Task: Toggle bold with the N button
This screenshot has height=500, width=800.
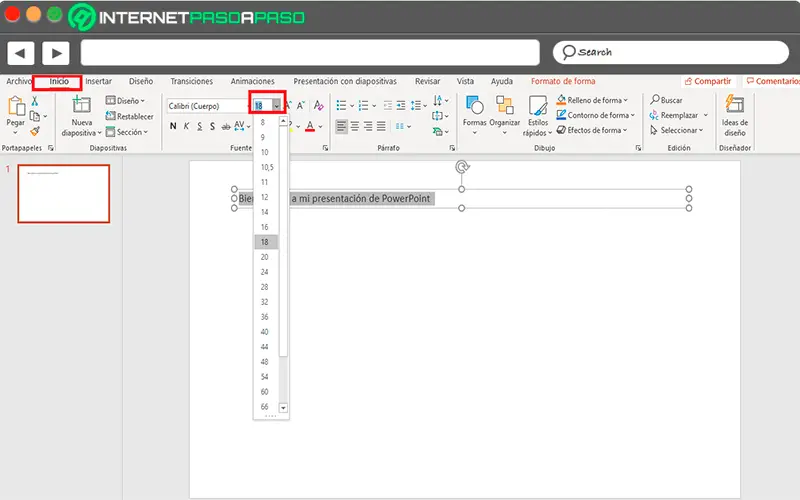Action: [173, 126]
